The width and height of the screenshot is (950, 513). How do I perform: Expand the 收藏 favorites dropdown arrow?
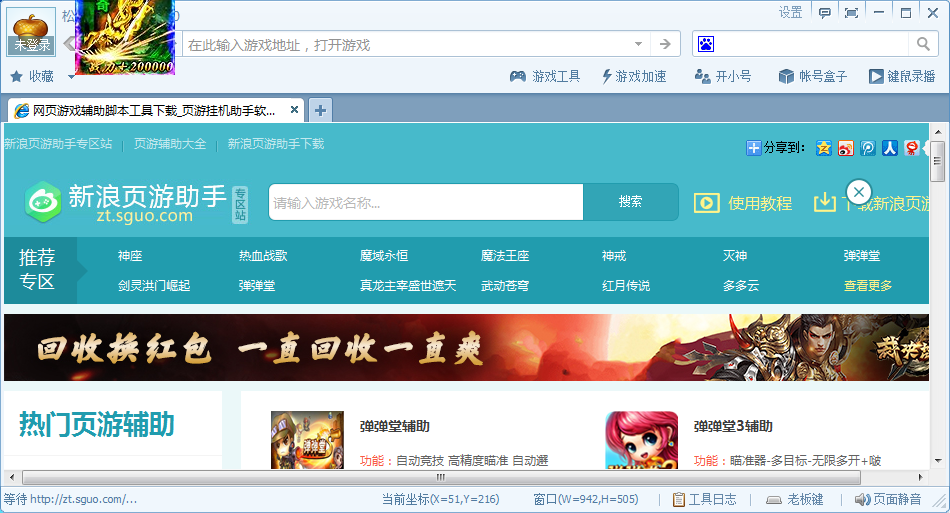[x=72, y=76]
